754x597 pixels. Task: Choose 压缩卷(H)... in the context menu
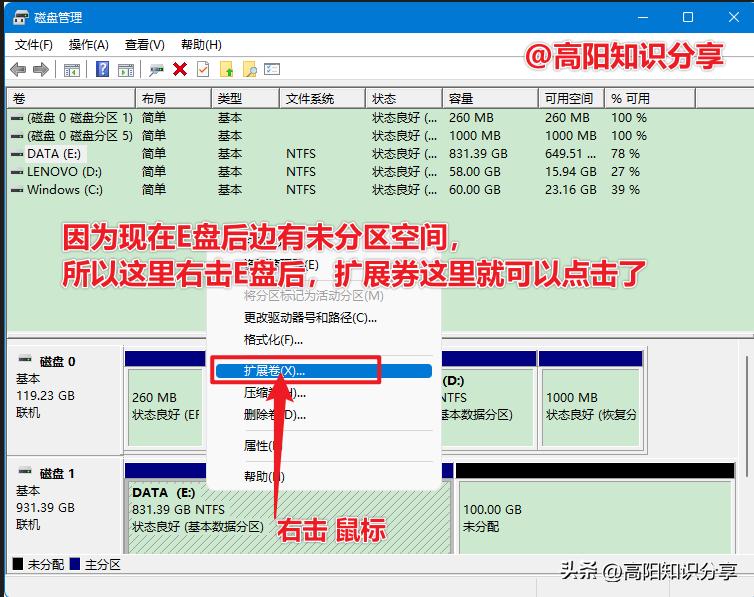point(324,393)
